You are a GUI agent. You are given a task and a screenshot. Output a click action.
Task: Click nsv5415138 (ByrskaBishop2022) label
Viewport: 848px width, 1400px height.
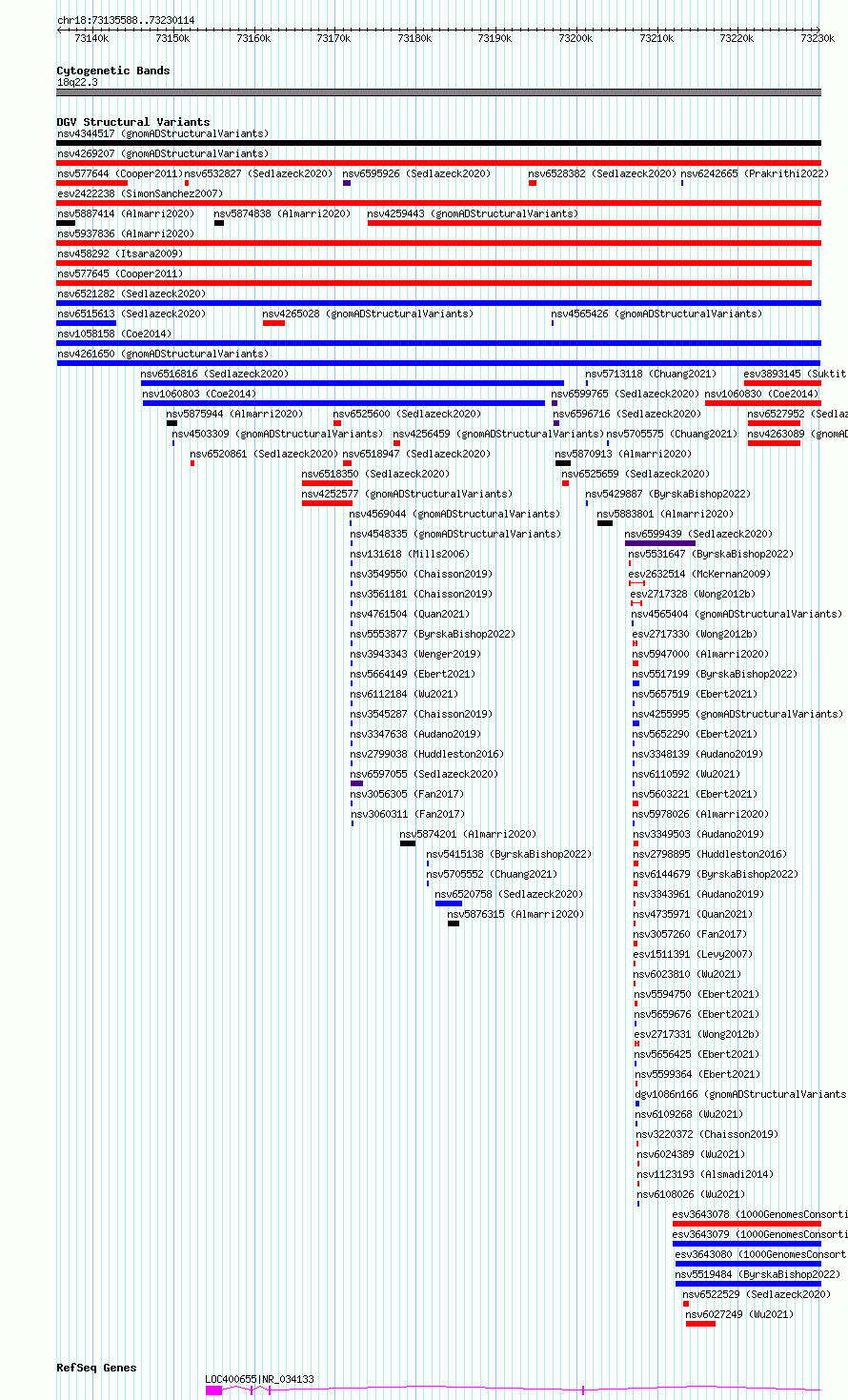[509, 855]
